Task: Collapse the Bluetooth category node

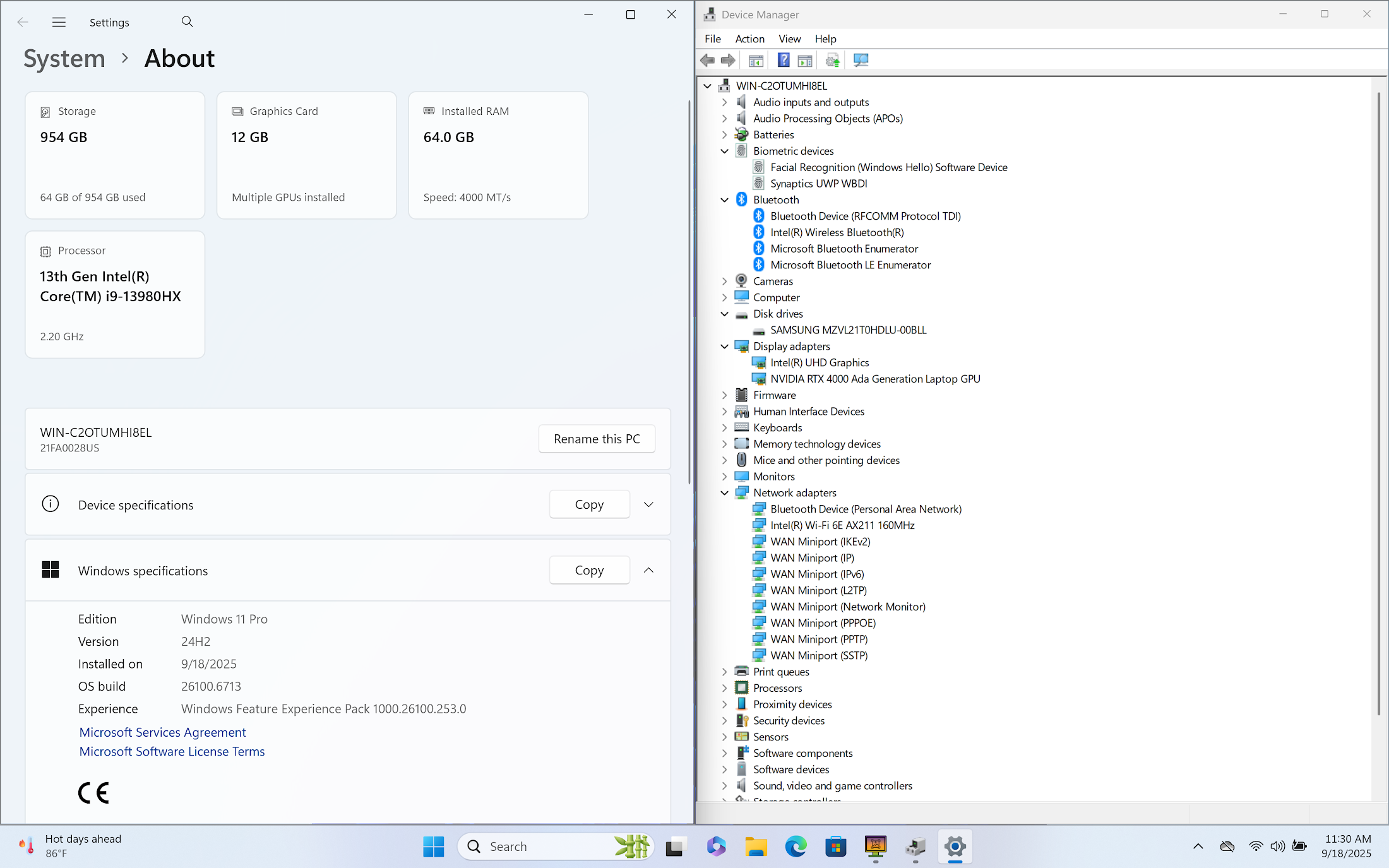Action: coord(725,199)
